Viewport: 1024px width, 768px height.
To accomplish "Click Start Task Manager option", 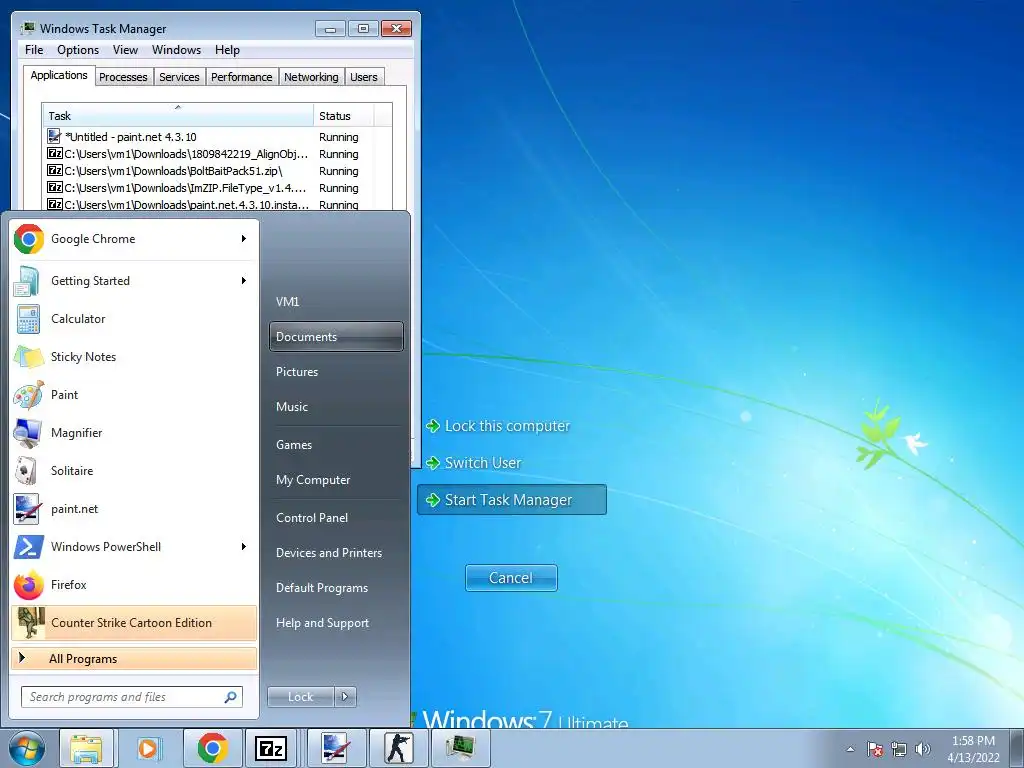I will coord(512,500).
